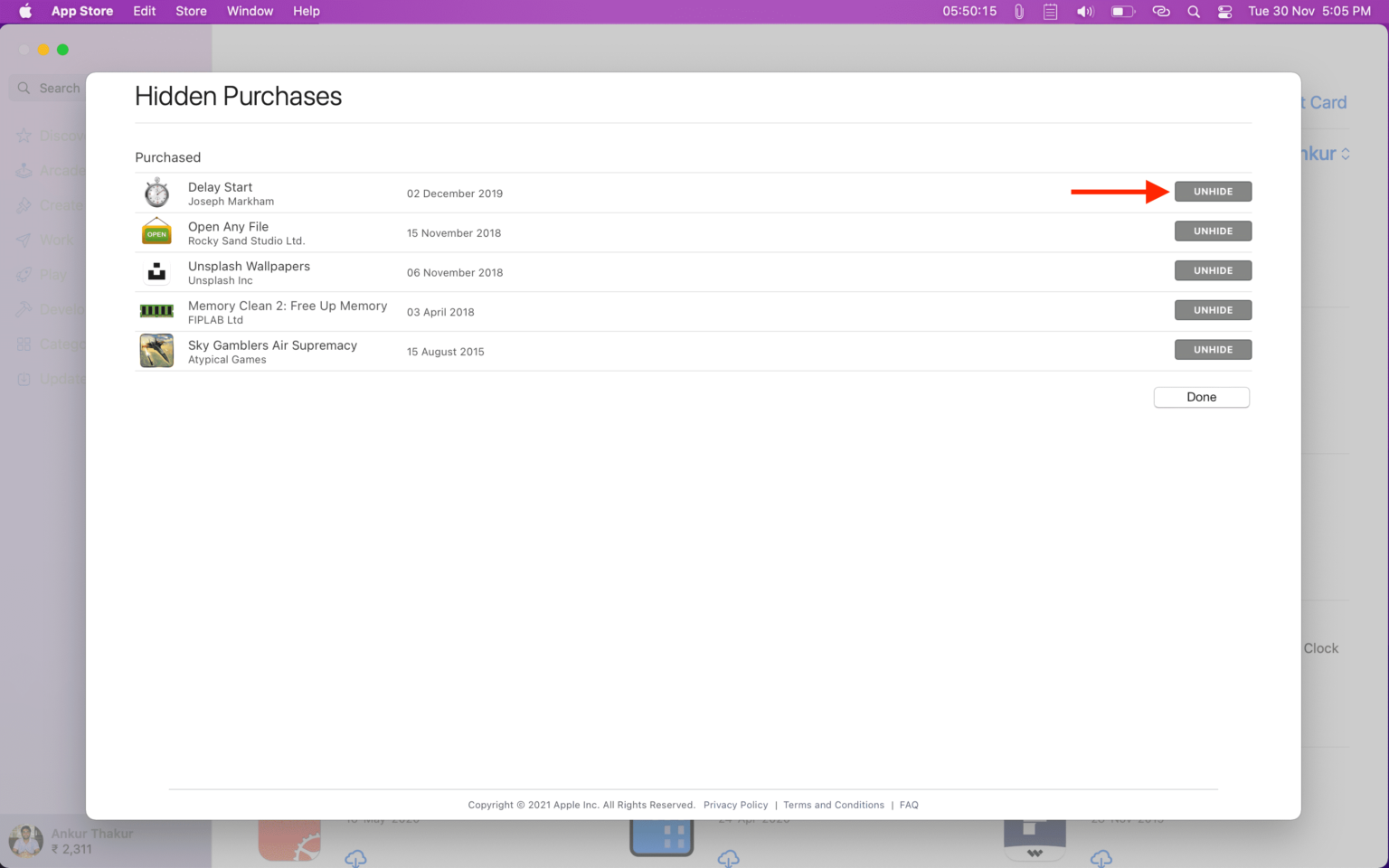Click the developer name Rocky Sand Studio Ltd.

247,241
